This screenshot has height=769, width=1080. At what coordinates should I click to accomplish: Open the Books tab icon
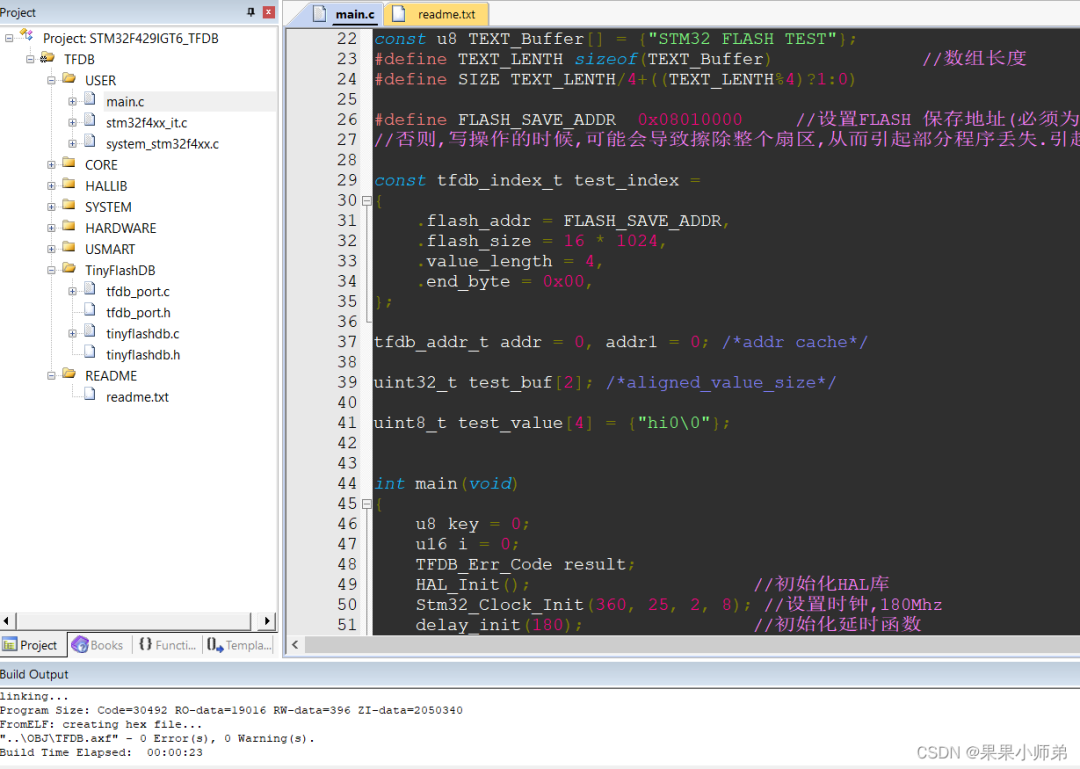80,645
